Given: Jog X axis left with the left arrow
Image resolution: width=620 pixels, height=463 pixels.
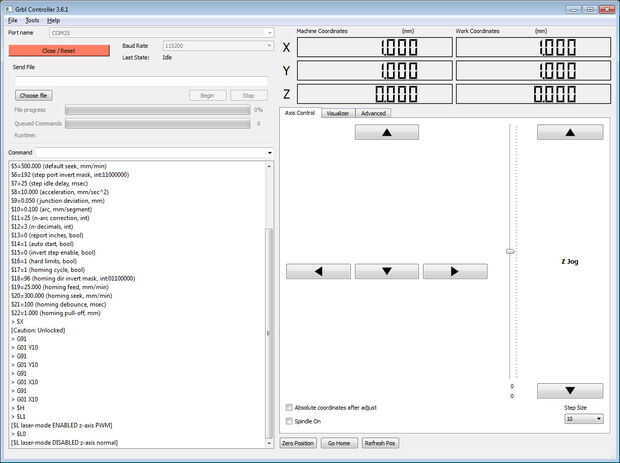Looking at the screenshot, I should (x=318, y=272).
